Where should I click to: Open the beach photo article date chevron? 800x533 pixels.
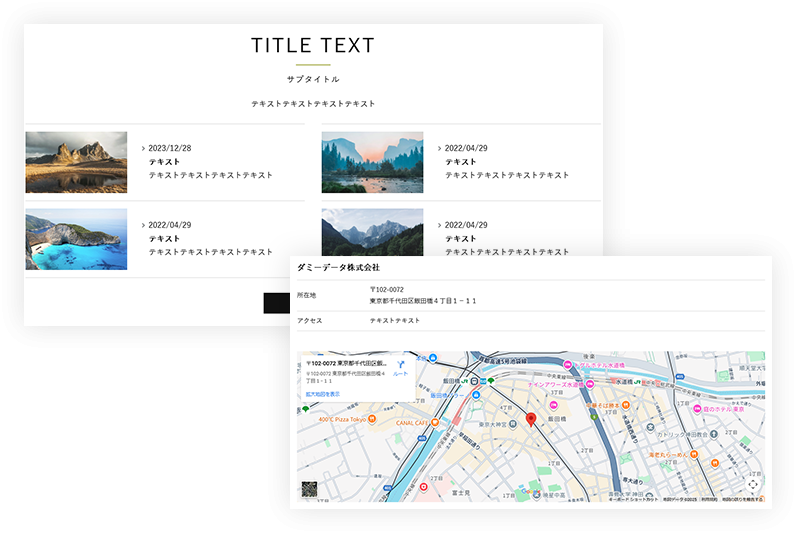(143, 226)
